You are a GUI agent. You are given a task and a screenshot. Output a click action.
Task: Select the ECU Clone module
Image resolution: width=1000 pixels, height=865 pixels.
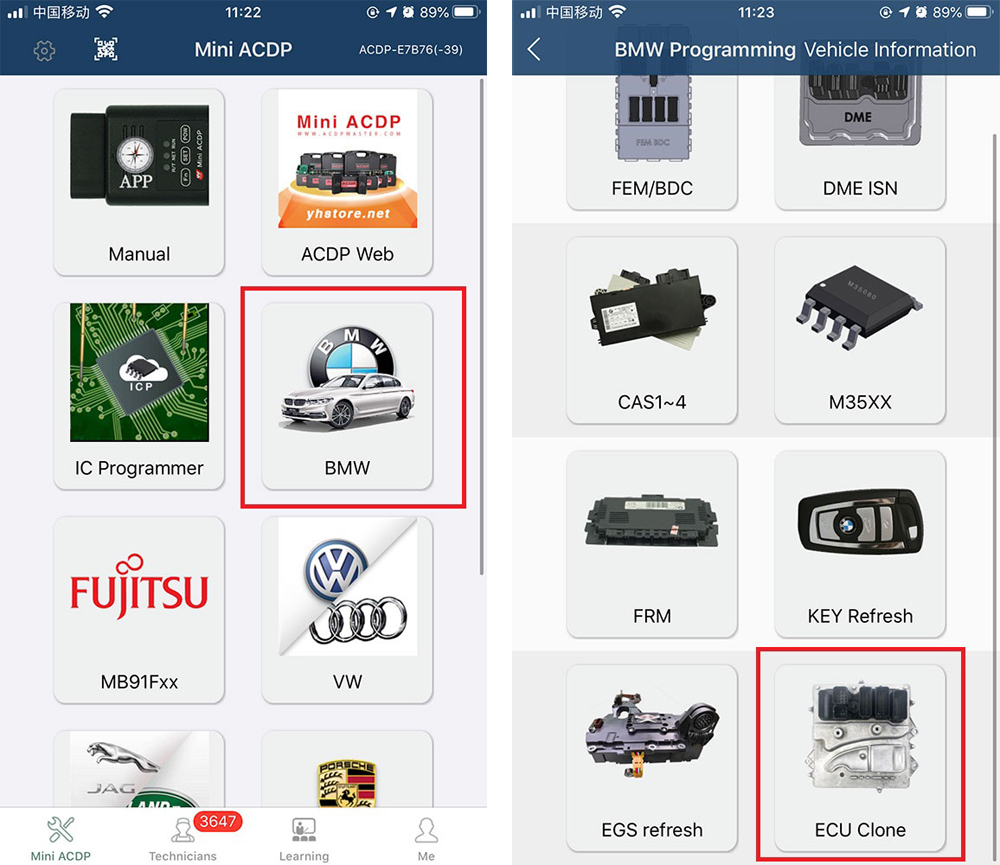click(860, 758)
